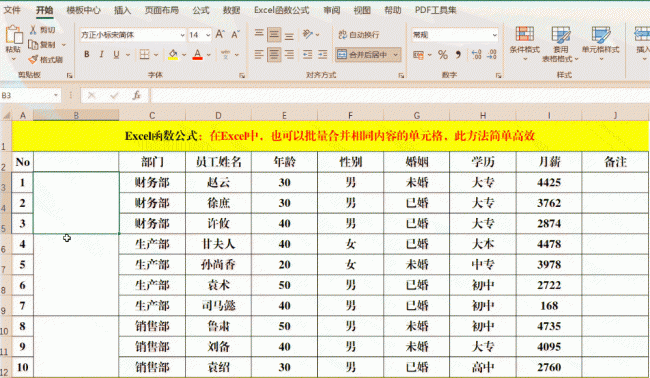The image size is (650, 378).
Task: Open Format as Table (套用表格格式)
Action: click(560, 44)
